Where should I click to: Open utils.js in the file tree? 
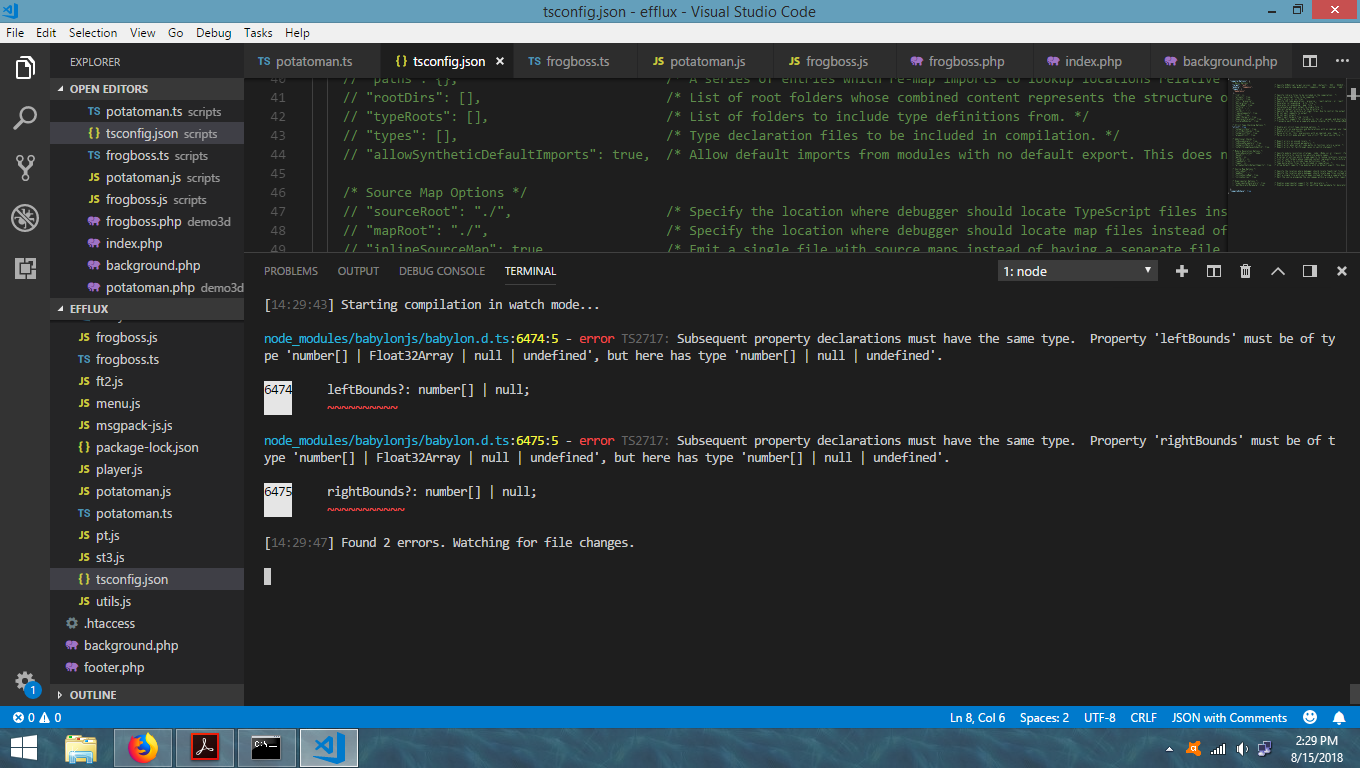[147, 601]
